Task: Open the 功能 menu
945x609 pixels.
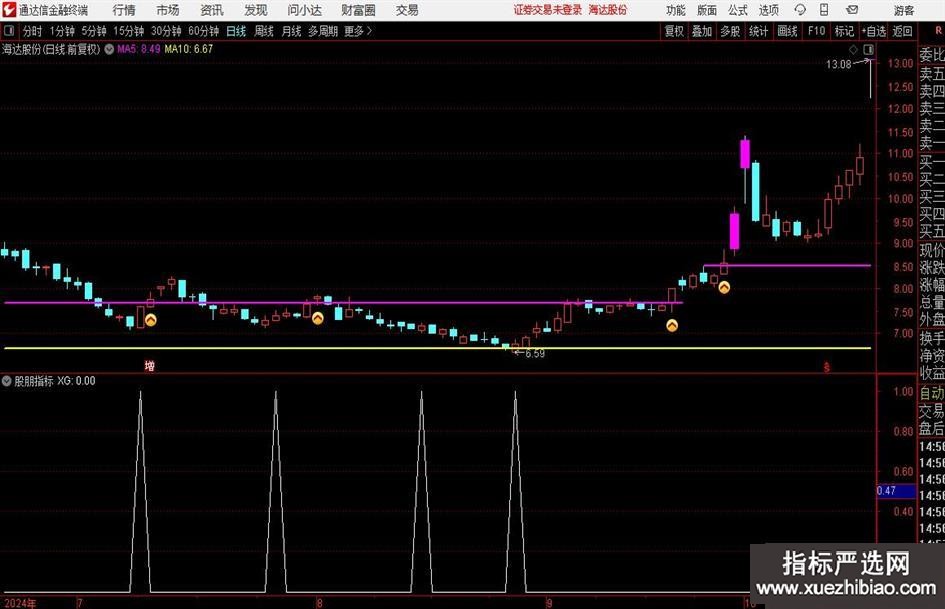Action: tap(676, 10)
